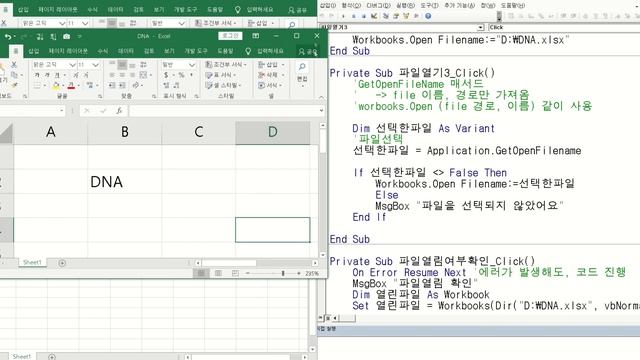Click Format cells button in DNA ribbon
The width and height of the screenshot is (640, 360).
pyautogui.click(x=271, y=85)
